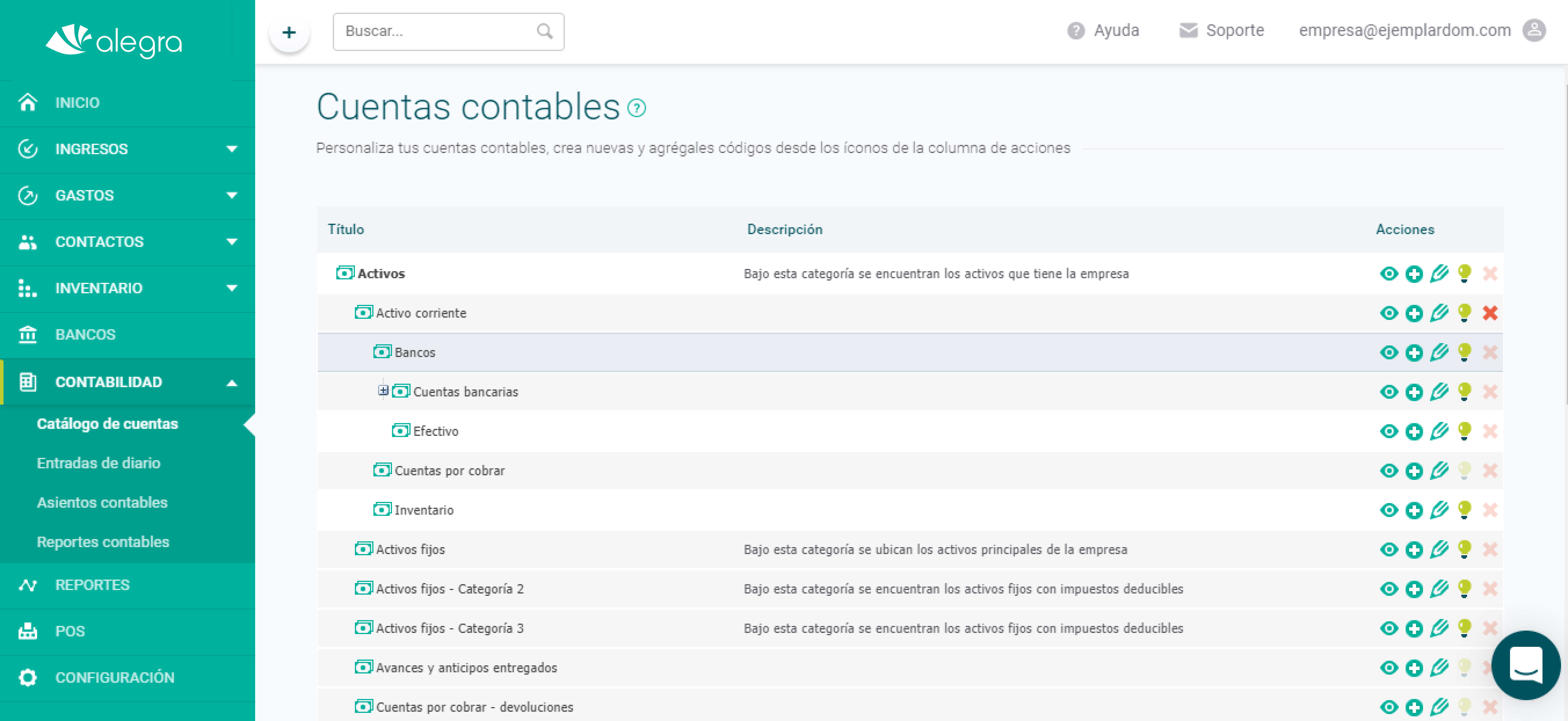Screen dimensions: 1568x721
Task: Expand the Ingresos menu arrow
Action: [x=231, y=149]
